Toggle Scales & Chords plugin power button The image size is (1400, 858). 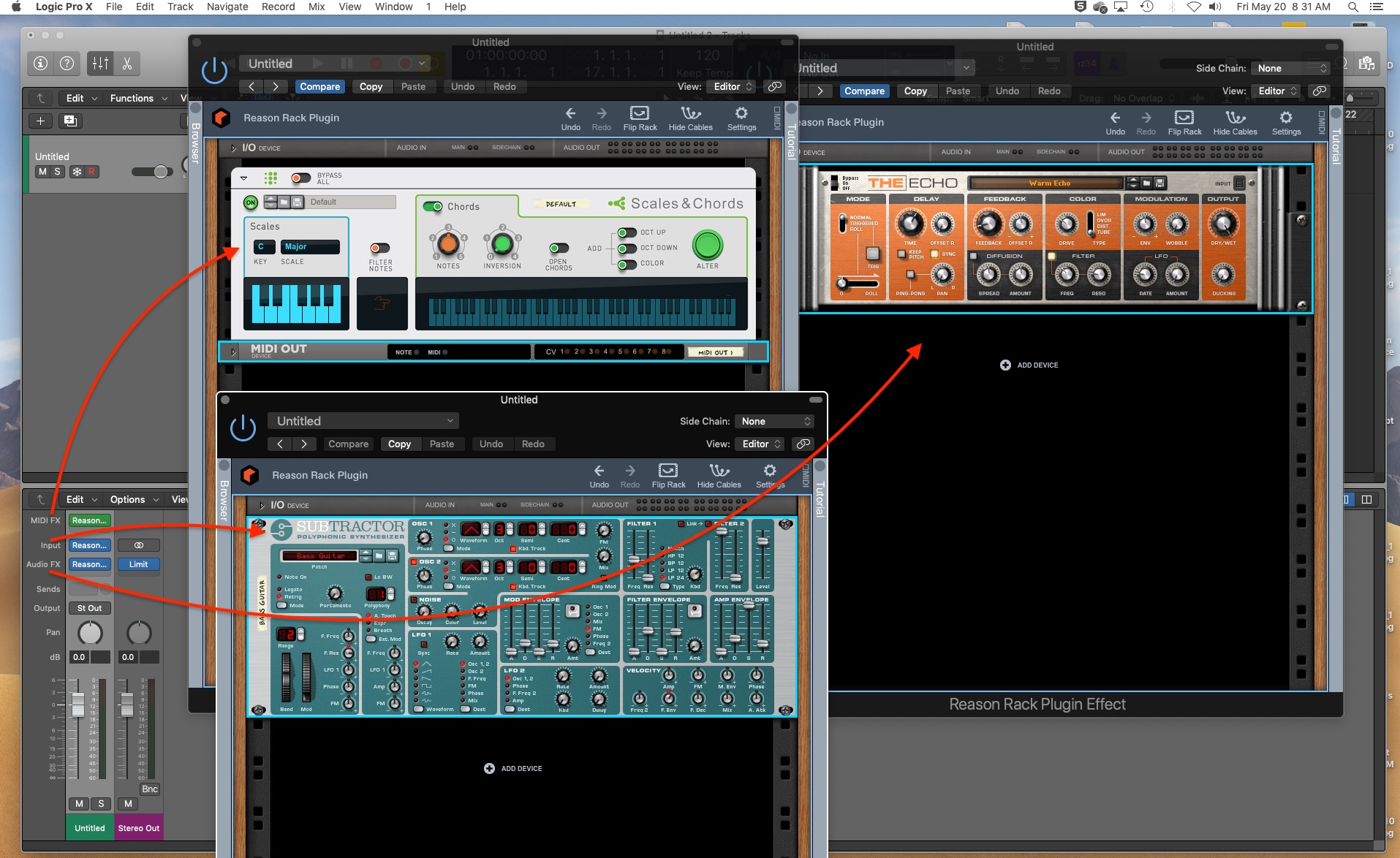tap(214, 71)
